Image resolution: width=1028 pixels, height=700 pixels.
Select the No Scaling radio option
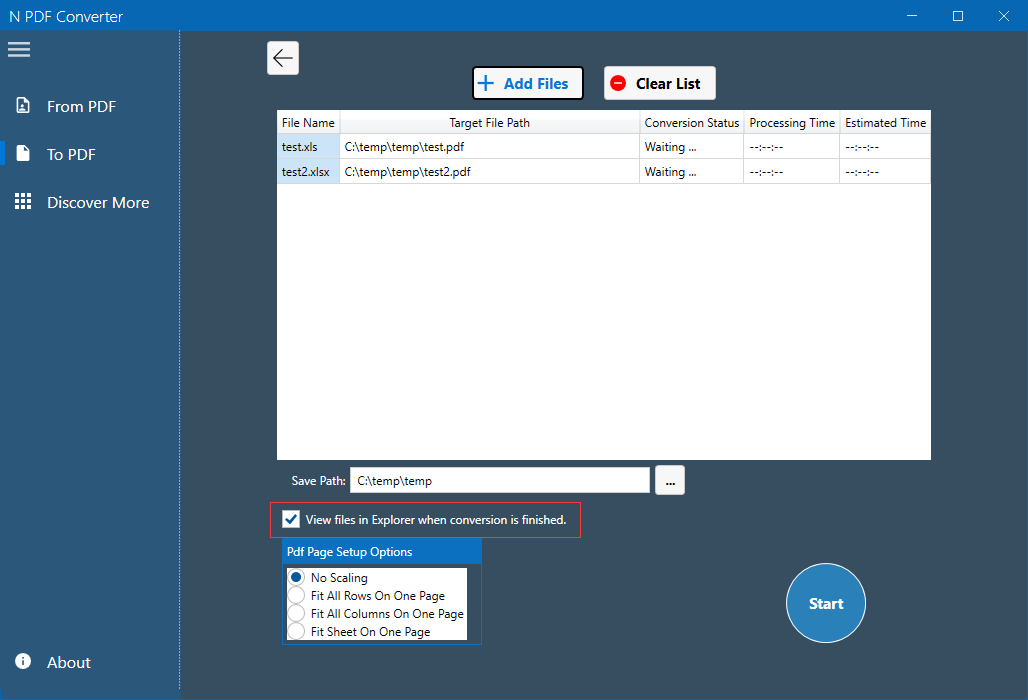pos(296,578)
